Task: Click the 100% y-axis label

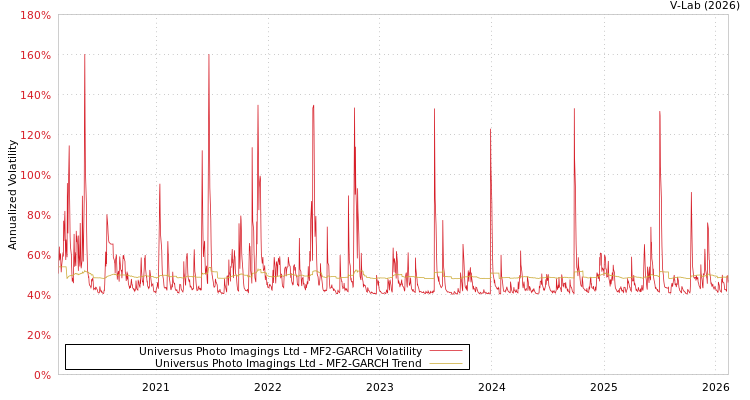Action: tap(35, 175)
